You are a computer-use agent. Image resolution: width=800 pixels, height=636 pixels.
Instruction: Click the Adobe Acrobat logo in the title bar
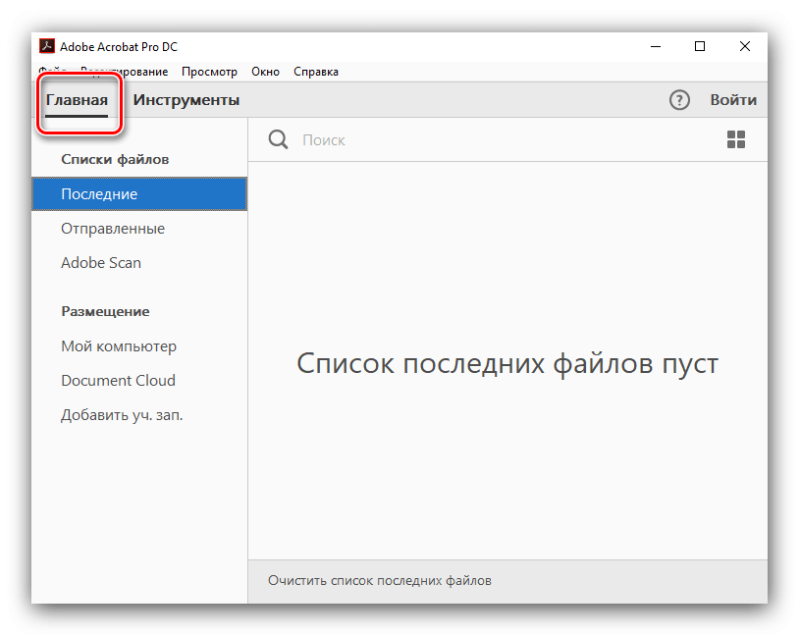point(47,46)
